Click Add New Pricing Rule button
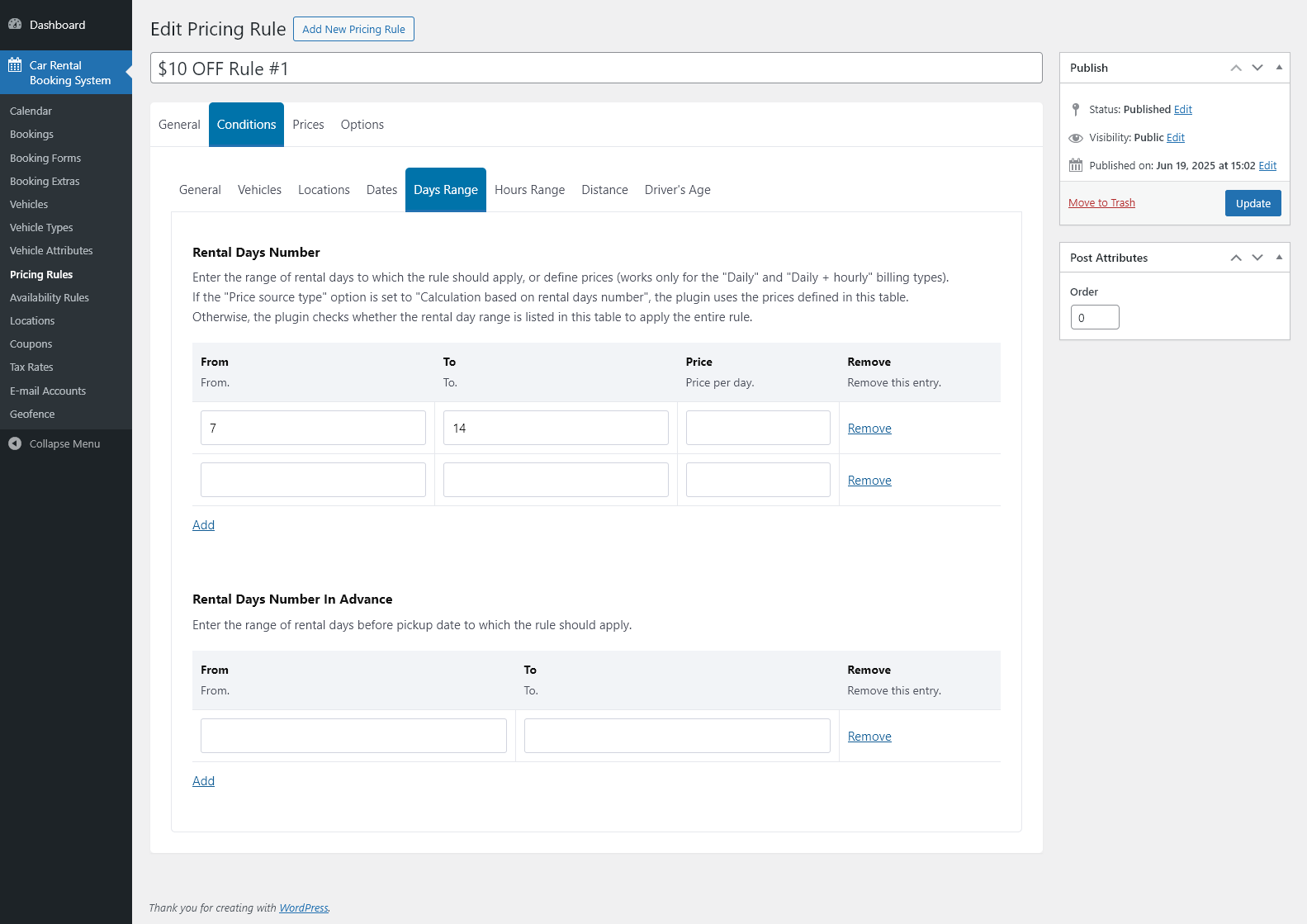Image resolution: width=1307 pixels, height=924 pixels. (x=353, y=29)
